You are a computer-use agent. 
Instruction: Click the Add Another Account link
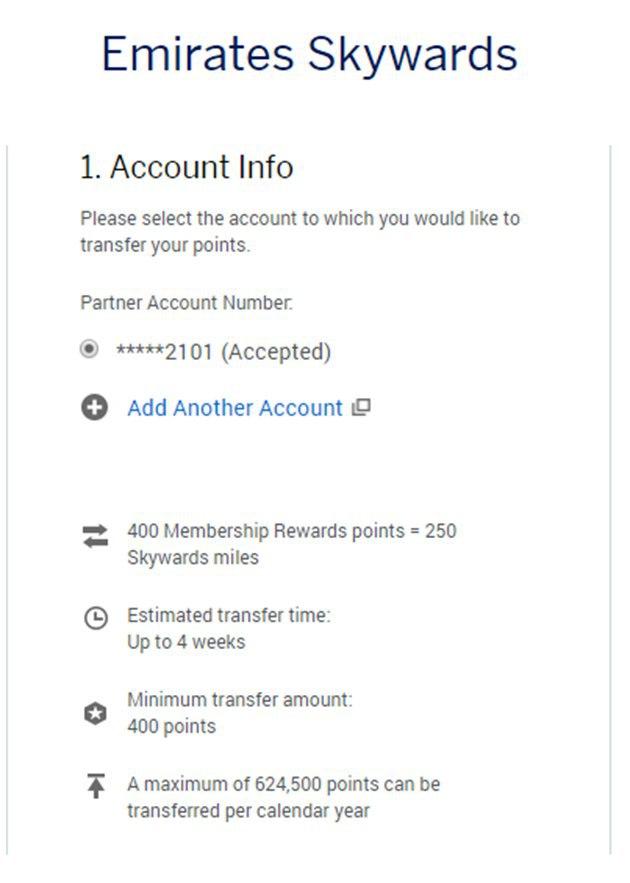[235, 408]
